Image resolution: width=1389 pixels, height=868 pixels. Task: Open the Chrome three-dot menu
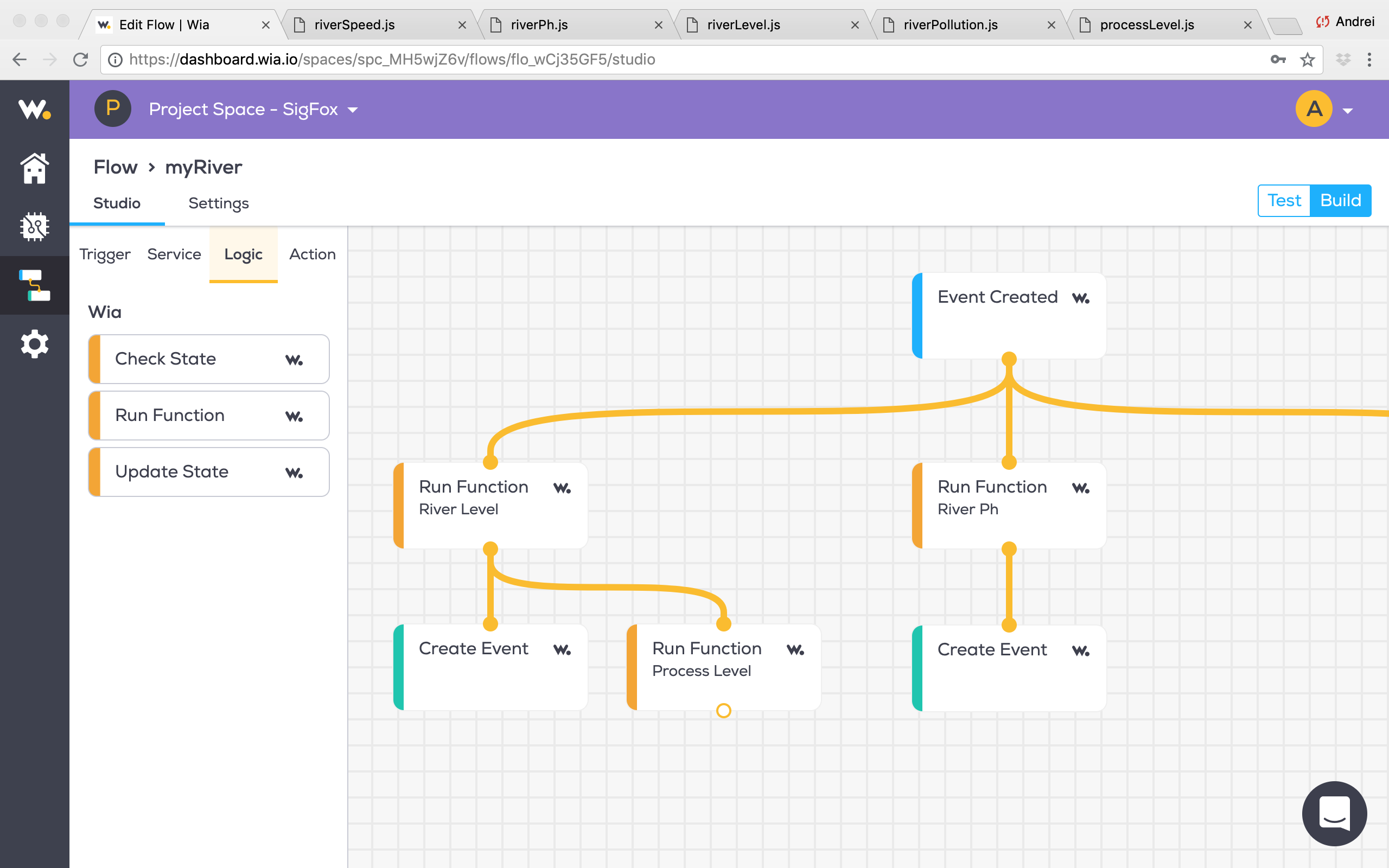(1371, 59)
